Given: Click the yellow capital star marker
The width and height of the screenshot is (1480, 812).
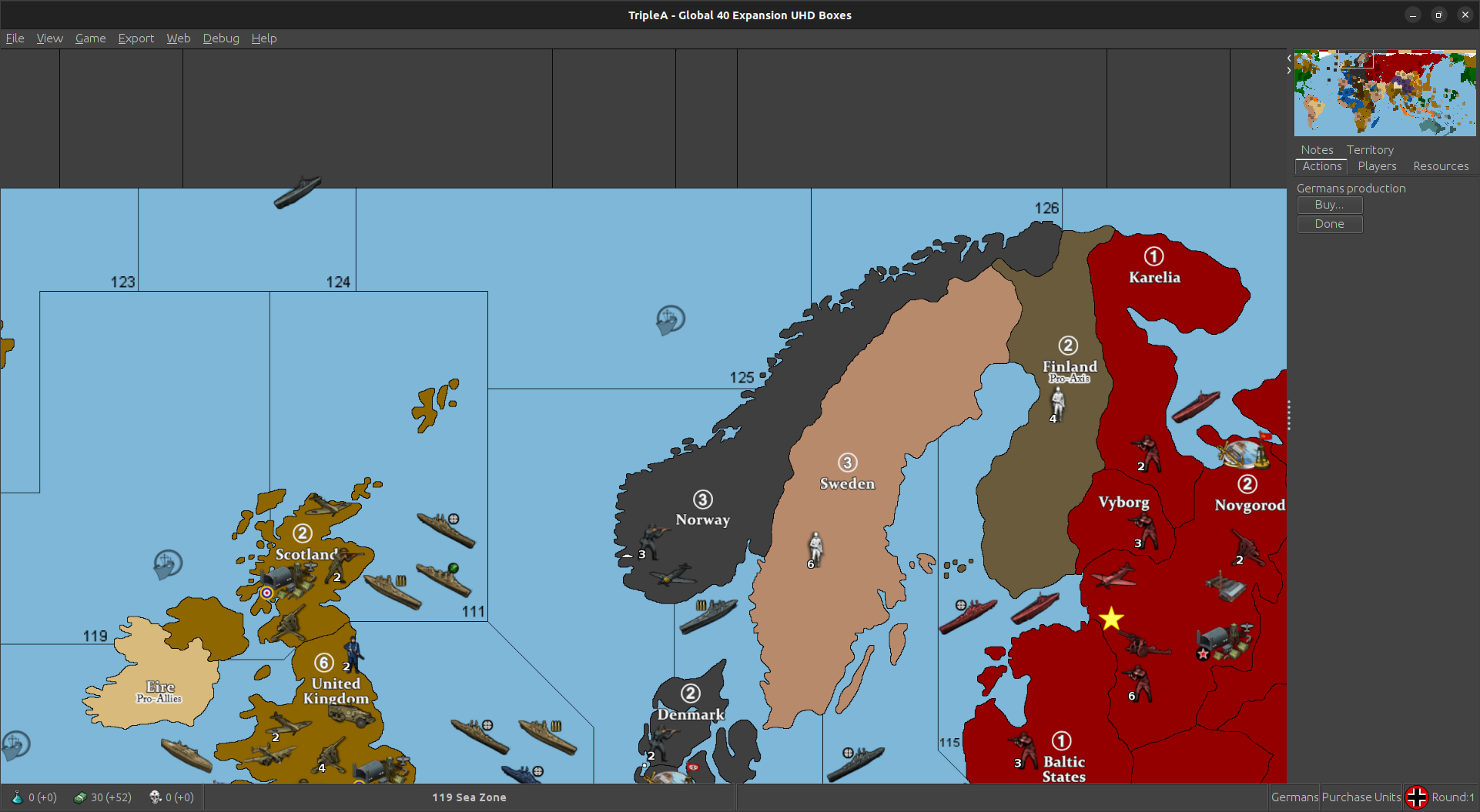Looking at the screenshot, I should tap(1111, 619).
